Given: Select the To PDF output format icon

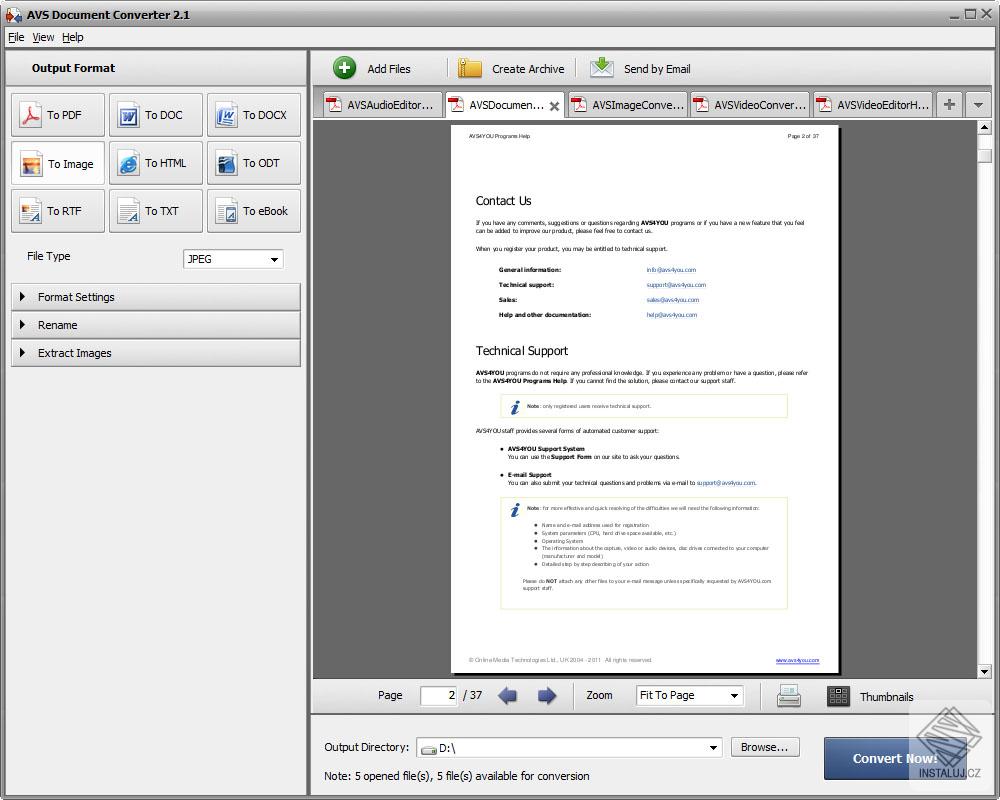Looking at the screenshot, I should point(57,114).
